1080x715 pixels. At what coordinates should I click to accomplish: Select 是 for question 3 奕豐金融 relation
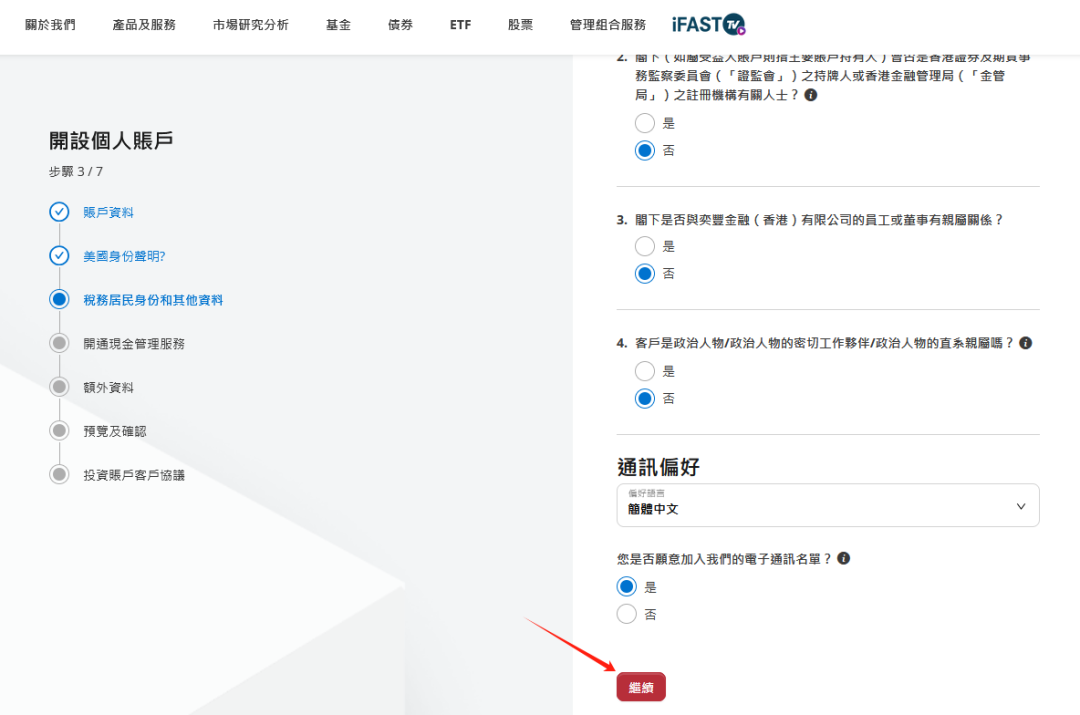point(645,246)
